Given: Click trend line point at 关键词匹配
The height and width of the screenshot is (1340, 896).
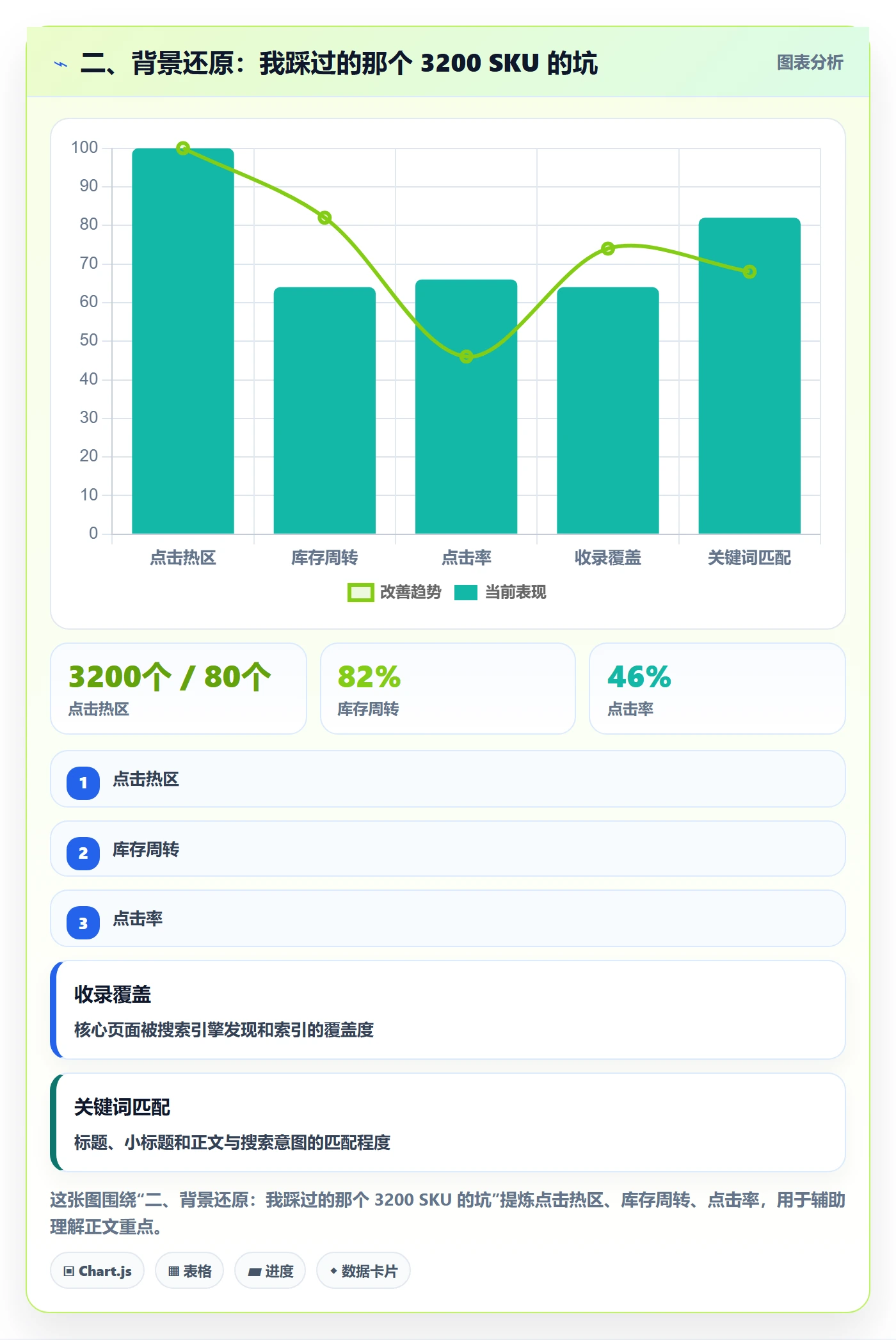Looking at the screenshot, I should [x=749, y=272].
